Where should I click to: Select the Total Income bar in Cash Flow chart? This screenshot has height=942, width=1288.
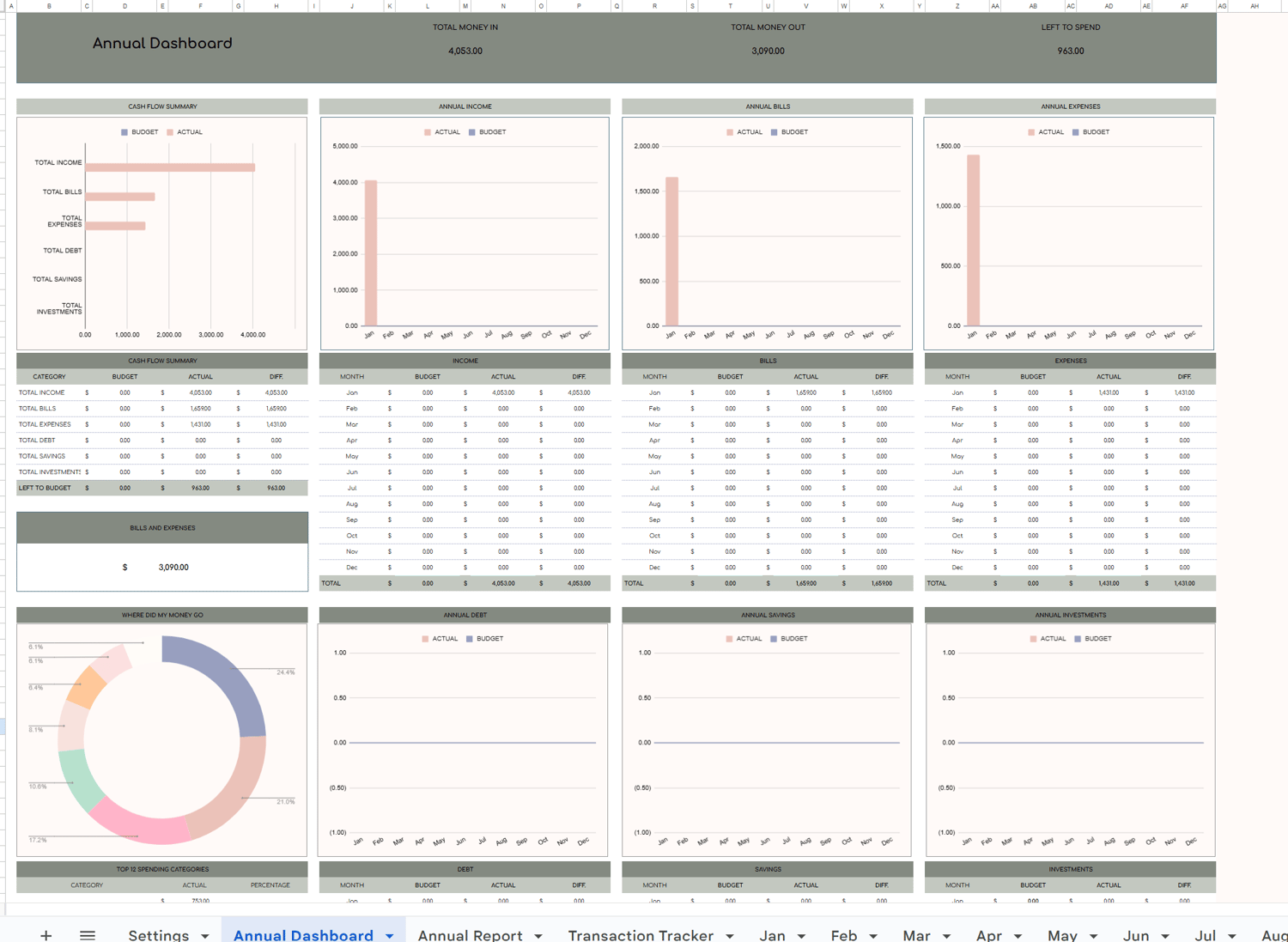click(170, 167)
